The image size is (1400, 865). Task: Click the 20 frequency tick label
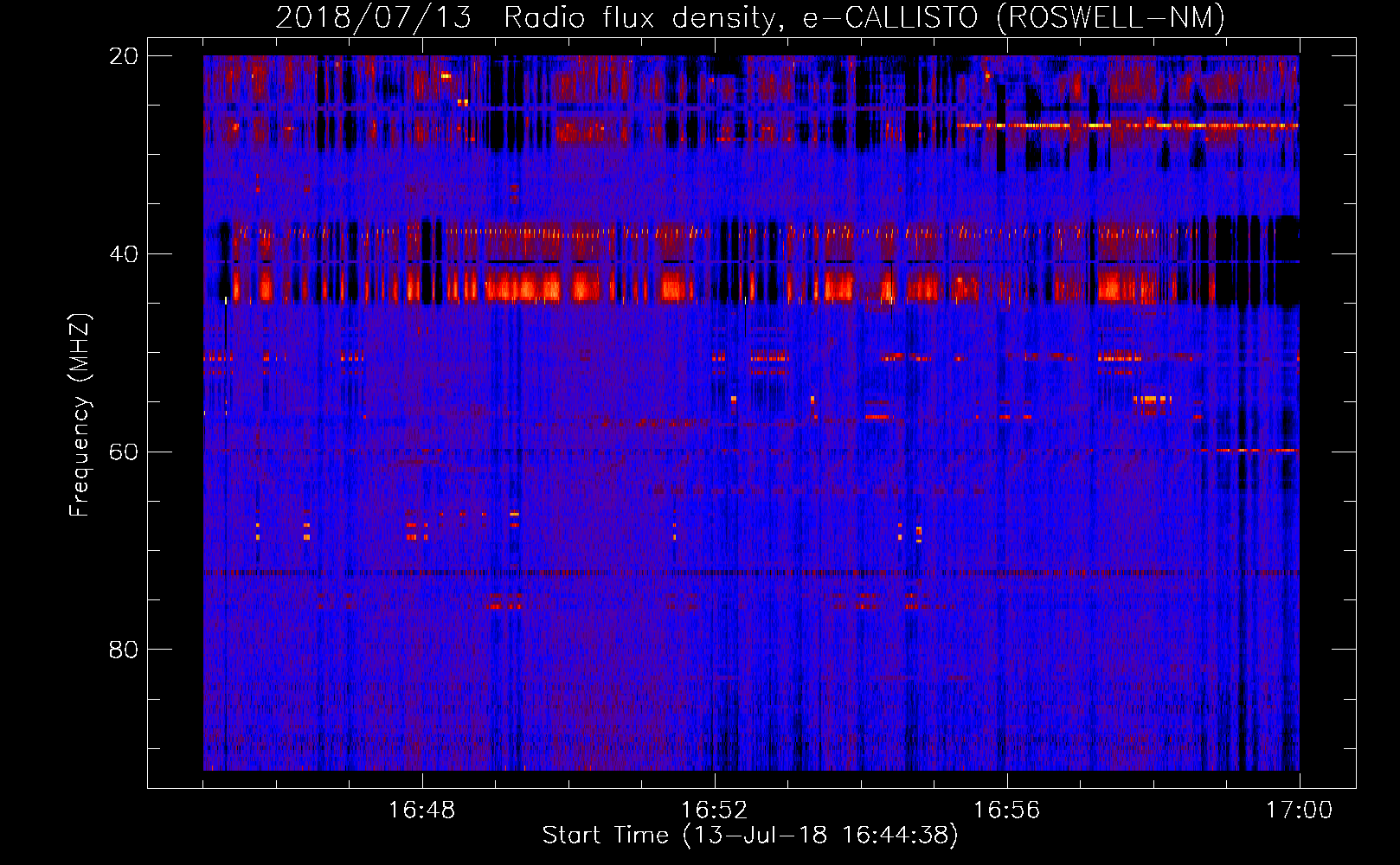[x=124, y=56]
